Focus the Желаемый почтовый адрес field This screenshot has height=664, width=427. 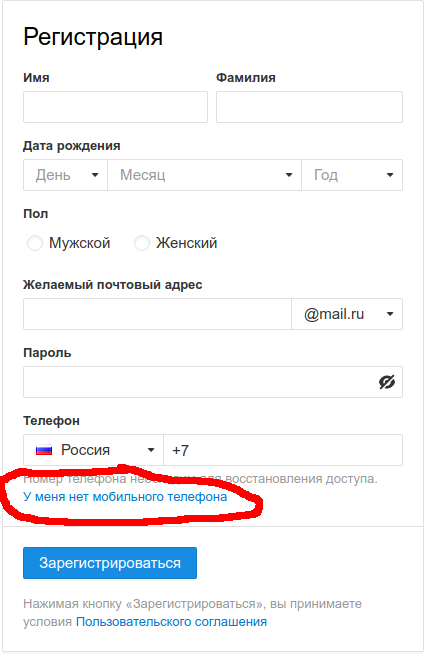[157, 314]
